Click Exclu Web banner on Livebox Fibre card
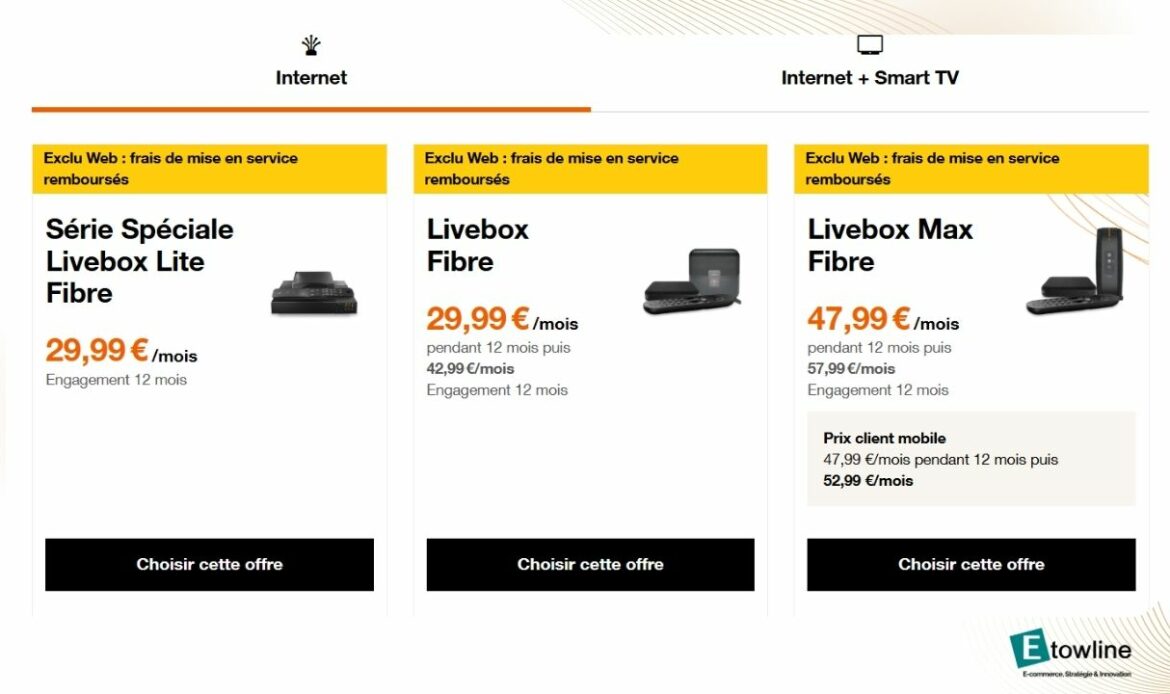Image resolution: width=1170 pixels, height=694 pixels. point(590,169)
